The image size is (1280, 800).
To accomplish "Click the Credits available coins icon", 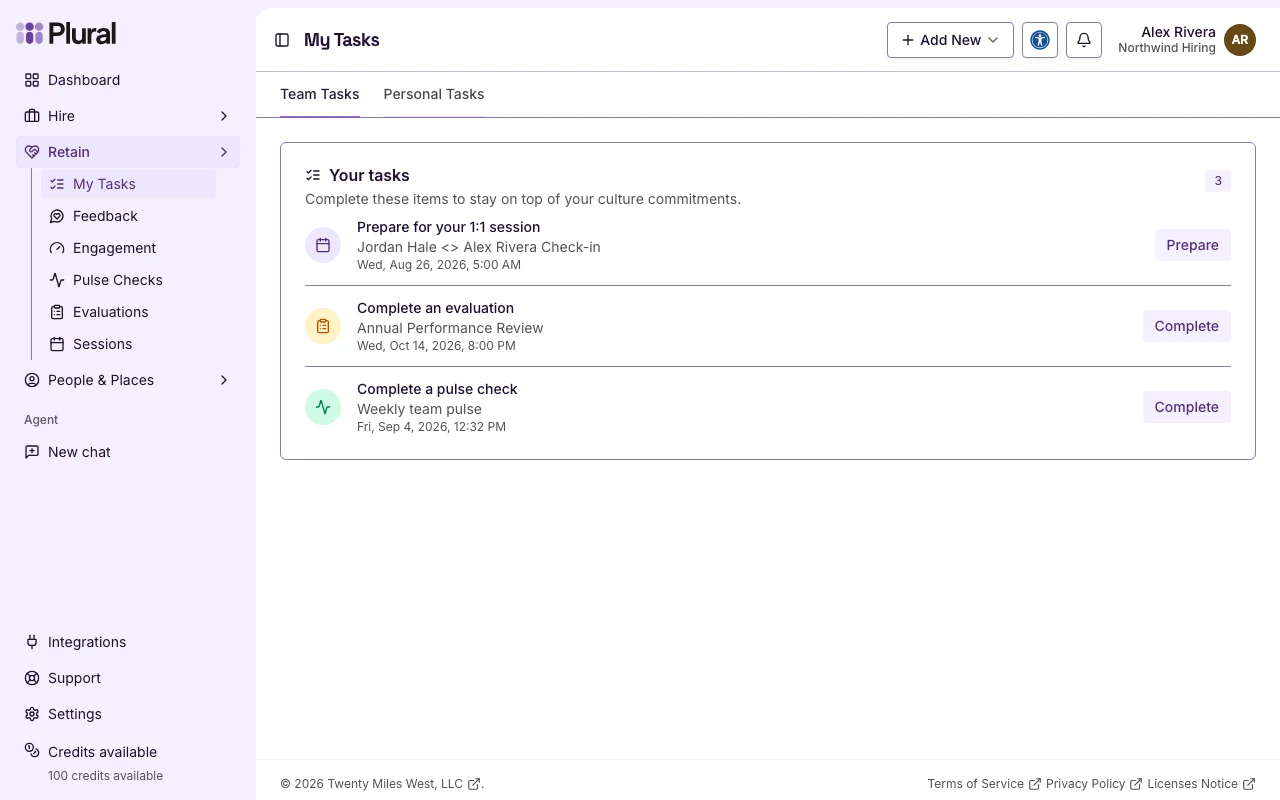I will pos(32,752).
